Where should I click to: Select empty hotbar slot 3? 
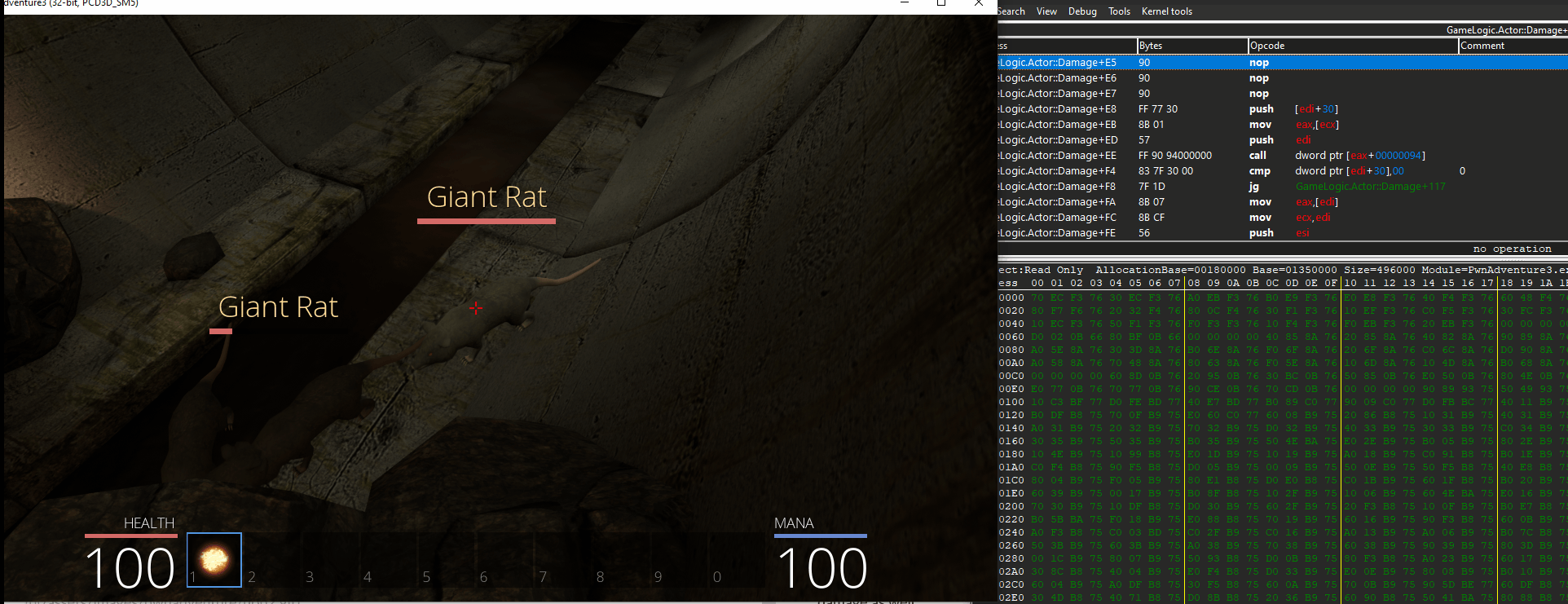(330, 560)
